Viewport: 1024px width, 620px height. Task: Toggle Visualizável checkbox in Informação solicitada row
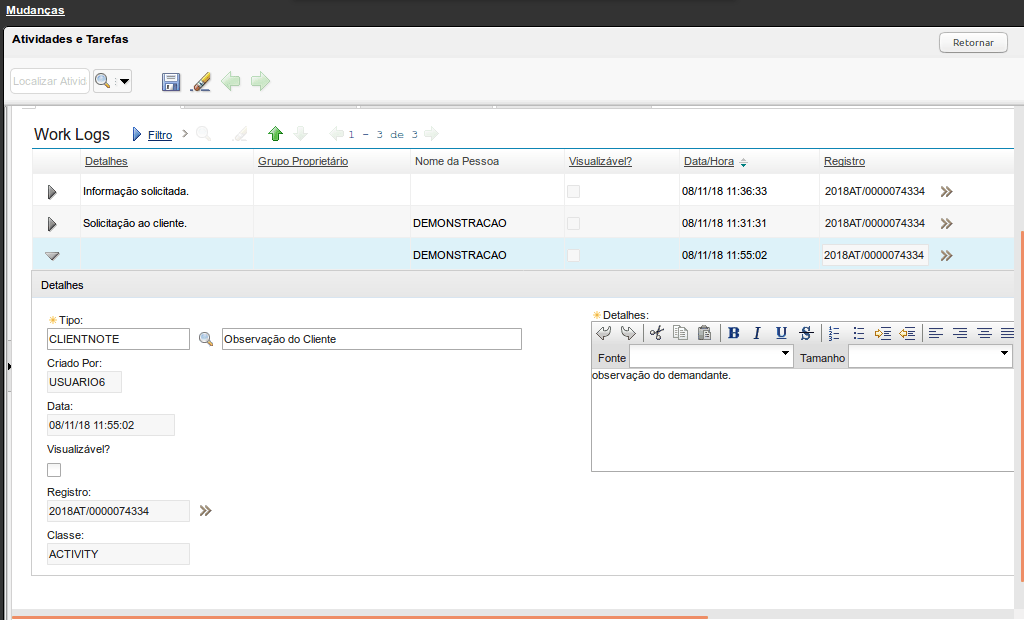pyautogui.click(x=573, y=191)
